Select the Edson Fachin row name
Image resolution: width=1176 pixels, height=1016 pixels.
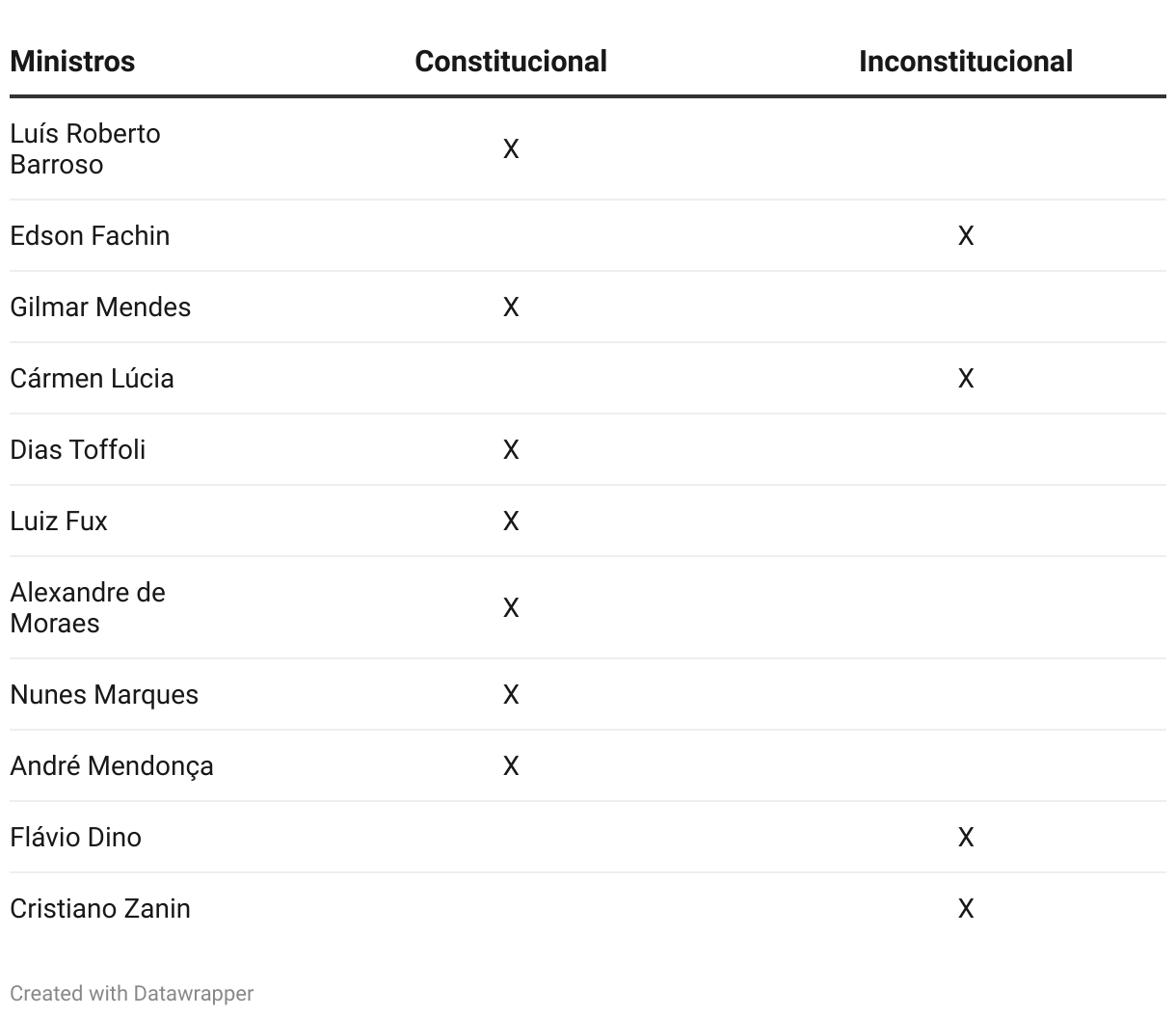tap(90, 235)
